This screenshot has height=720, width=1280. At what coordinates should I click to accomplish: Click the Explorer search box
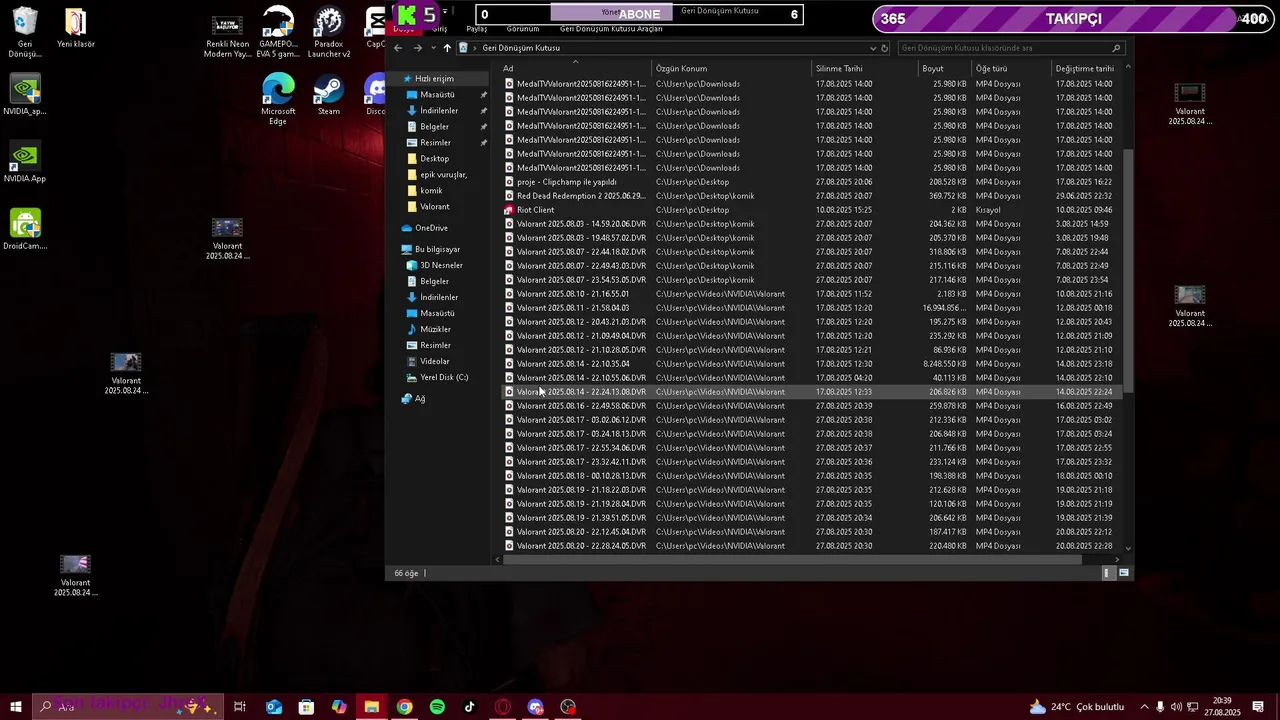(1010, 48)
